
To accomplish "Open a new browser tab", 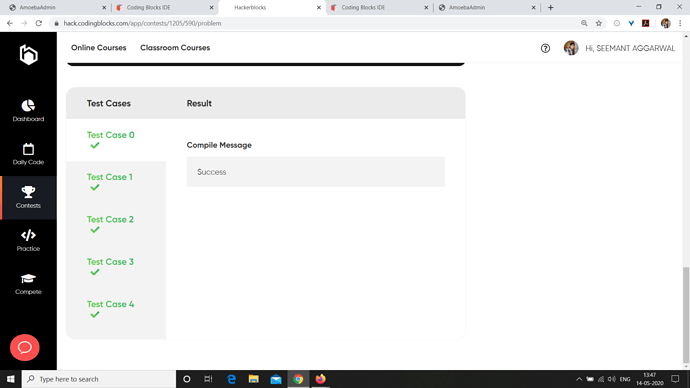I will tap(551, 7).
